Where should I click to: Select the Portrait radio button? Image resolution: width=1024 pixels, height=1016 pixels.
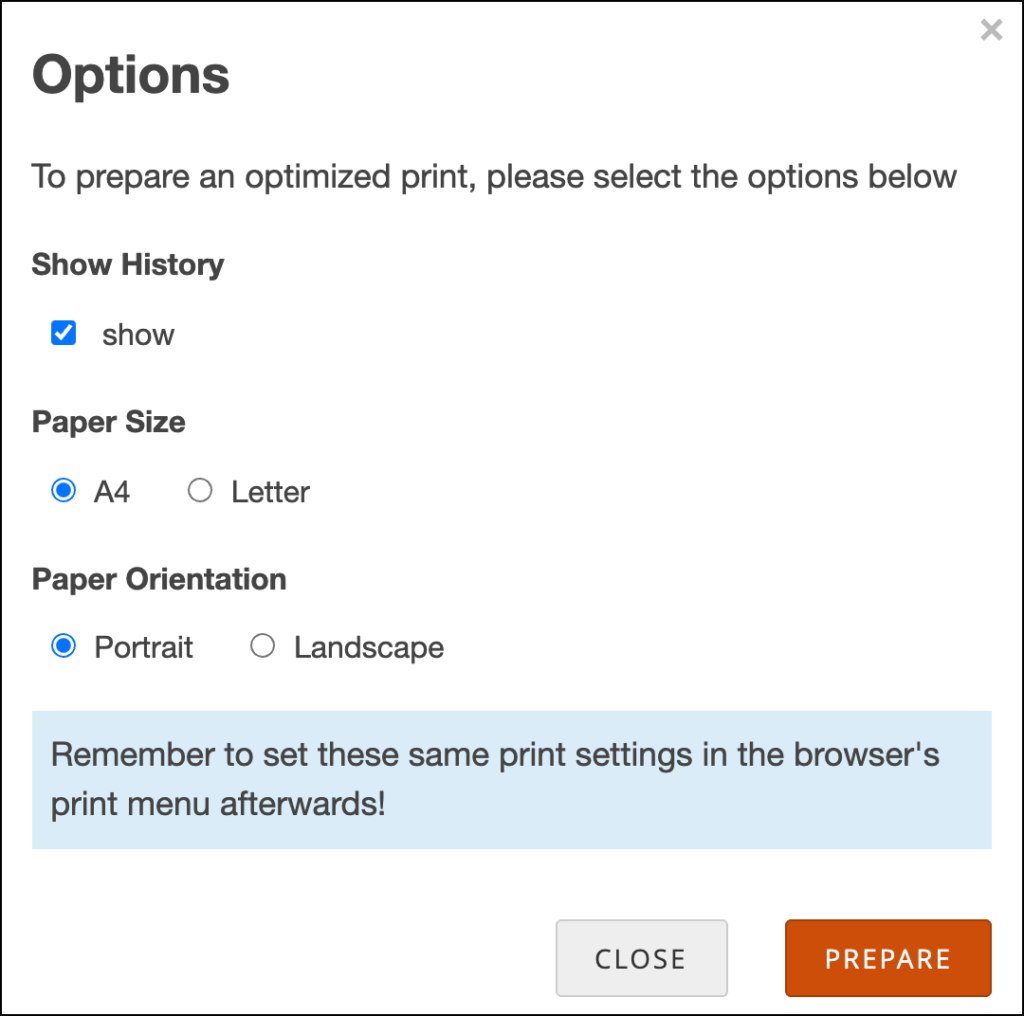(x=63, y=646)
